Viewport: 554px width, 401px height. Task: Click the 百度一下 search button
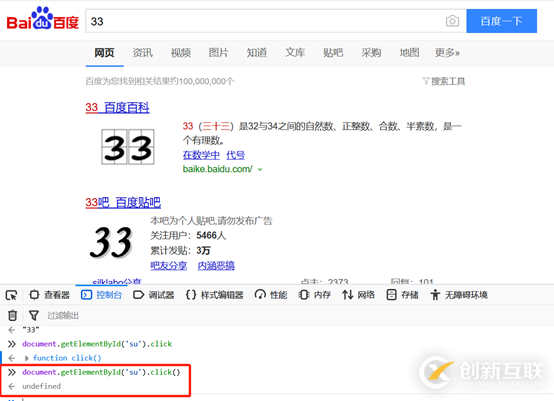[501, 21]
